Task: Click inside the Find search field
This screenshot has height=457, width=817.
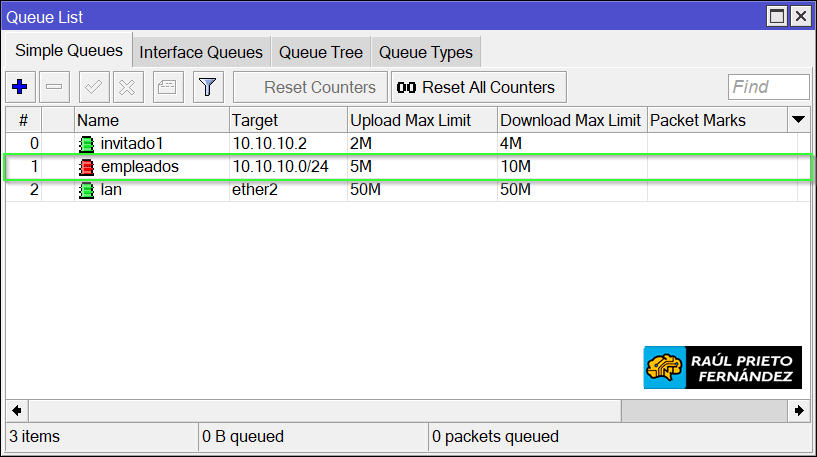Action: click(x=768, y=87)
